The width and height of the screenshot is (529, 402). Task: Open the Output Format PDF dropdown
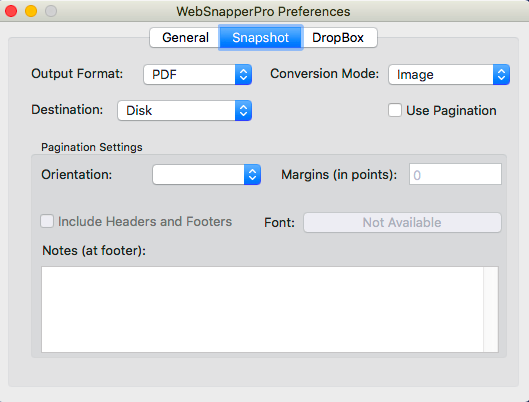tap(197, 74)
